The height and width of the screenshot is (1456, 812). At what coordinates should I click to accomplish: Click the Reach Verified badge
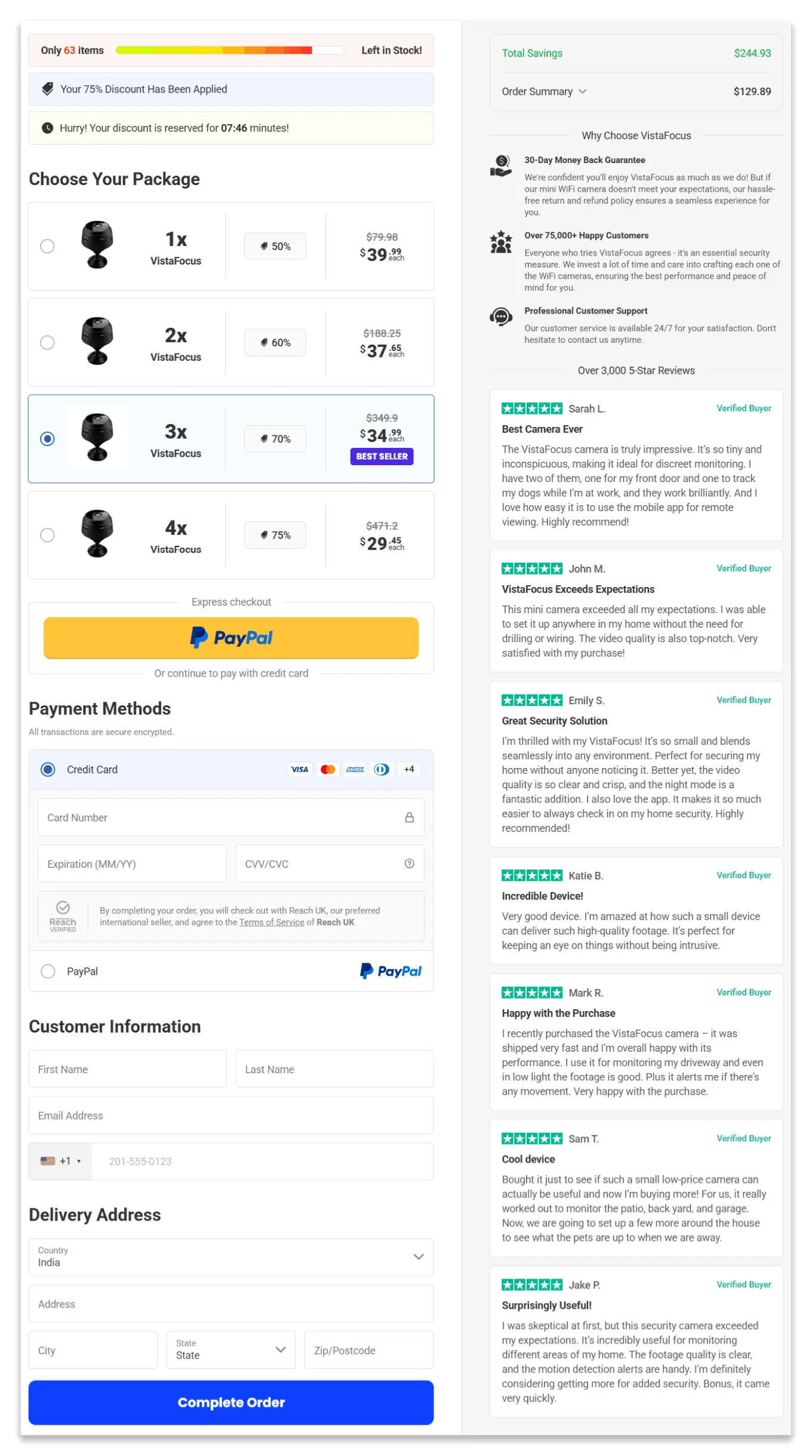63,916
